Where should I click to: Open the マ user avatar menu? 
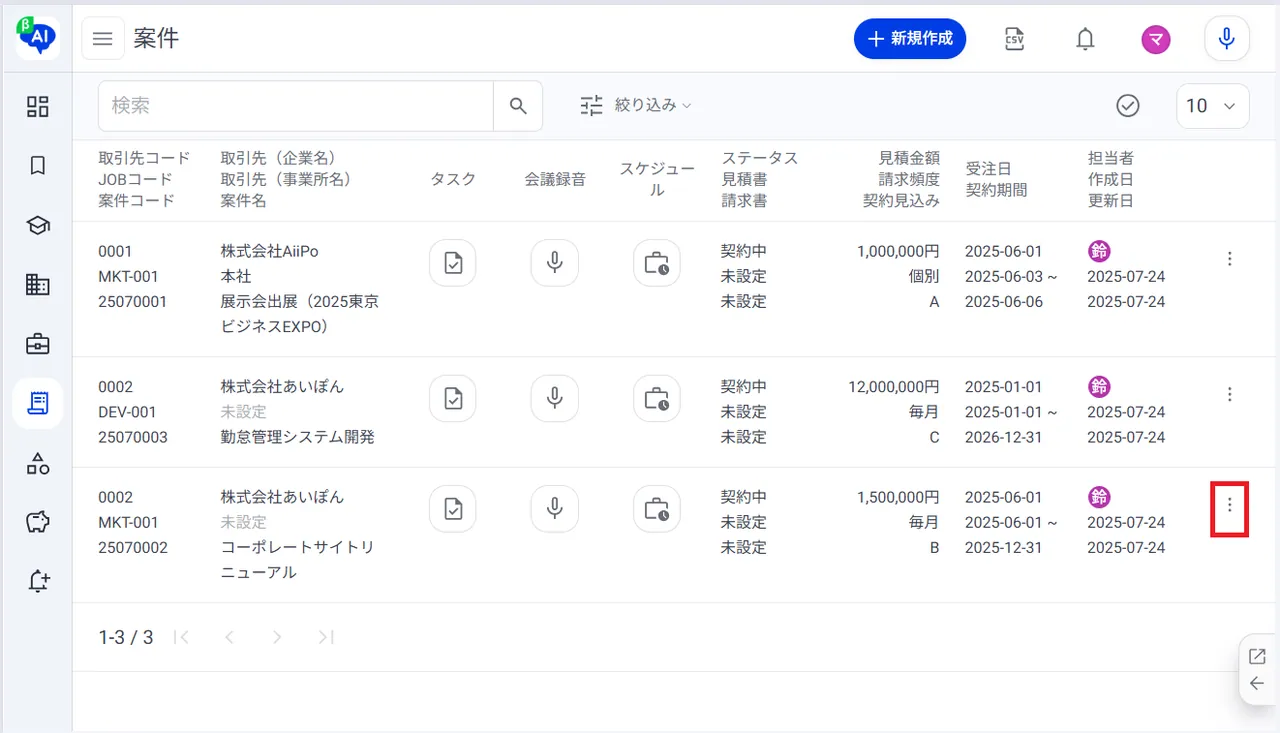(x=1156, y=39)
